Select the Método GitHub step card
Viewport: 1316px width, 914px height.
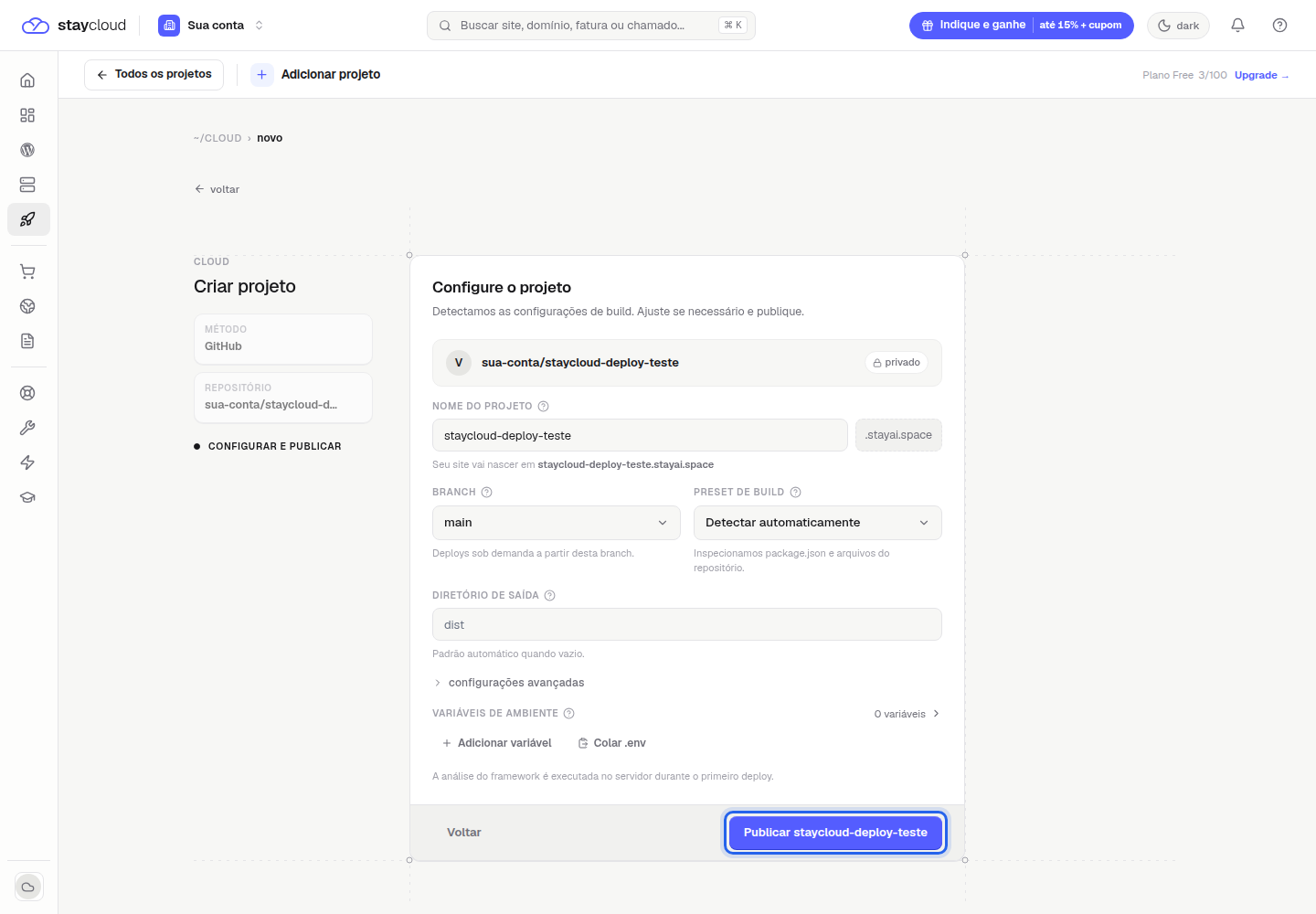tap(283, 339)
